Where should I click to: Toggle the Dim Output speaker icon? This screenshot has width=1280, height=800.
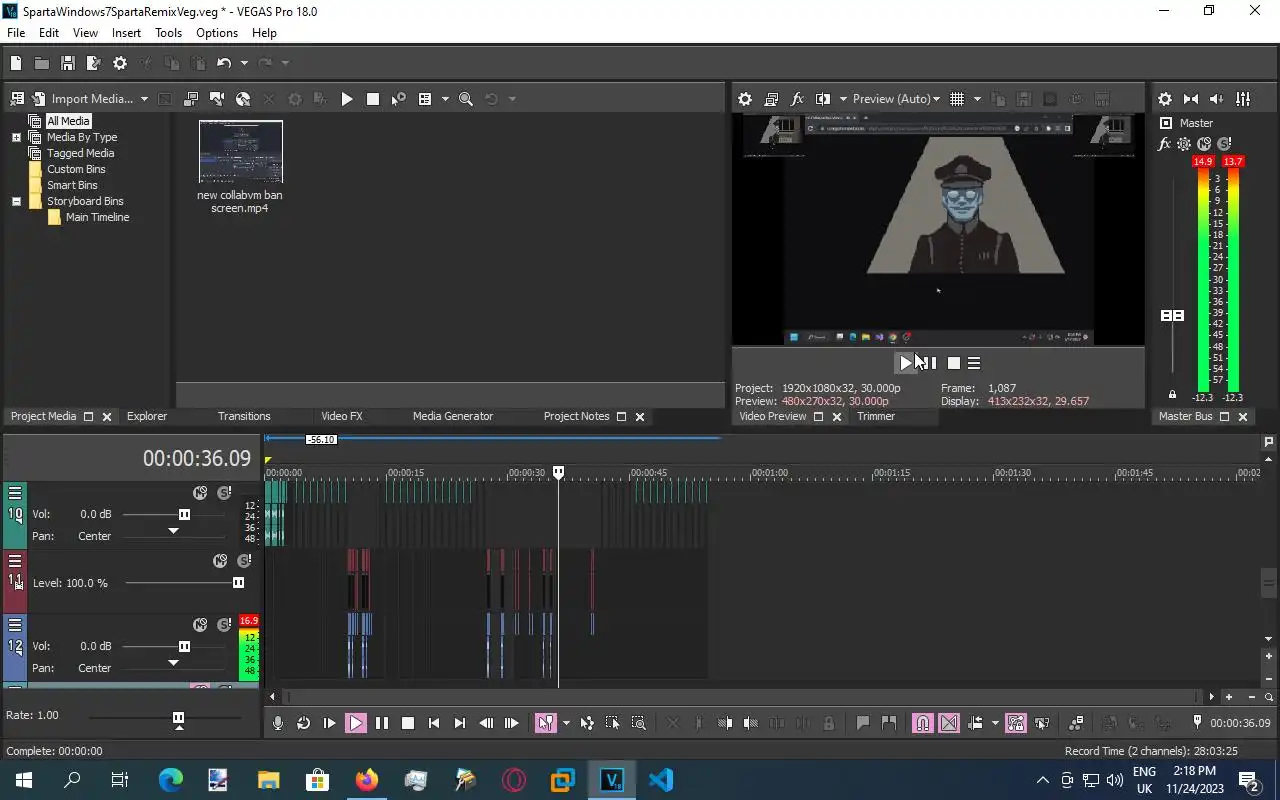pos(1217,99)
